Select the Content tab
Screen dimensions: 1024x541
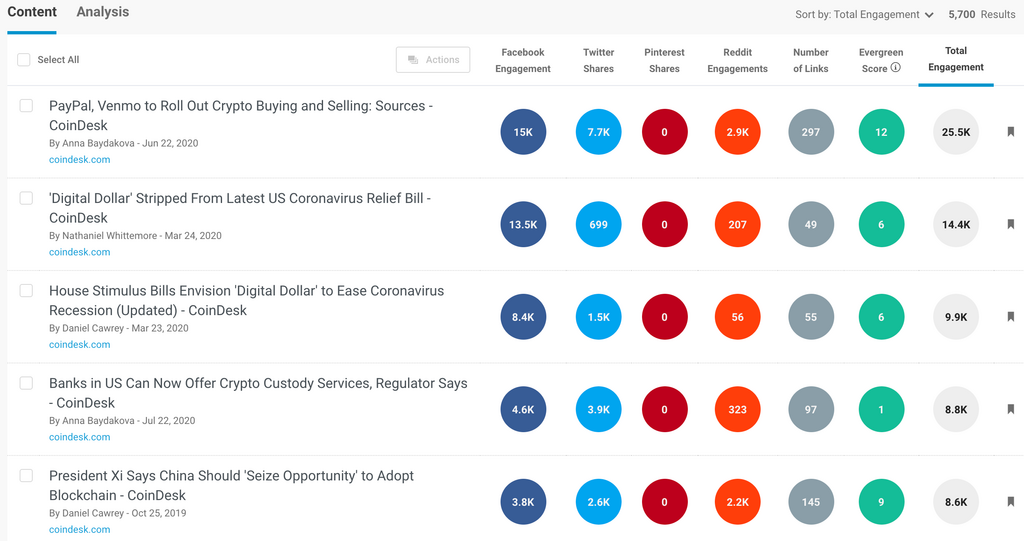[32, 13]
